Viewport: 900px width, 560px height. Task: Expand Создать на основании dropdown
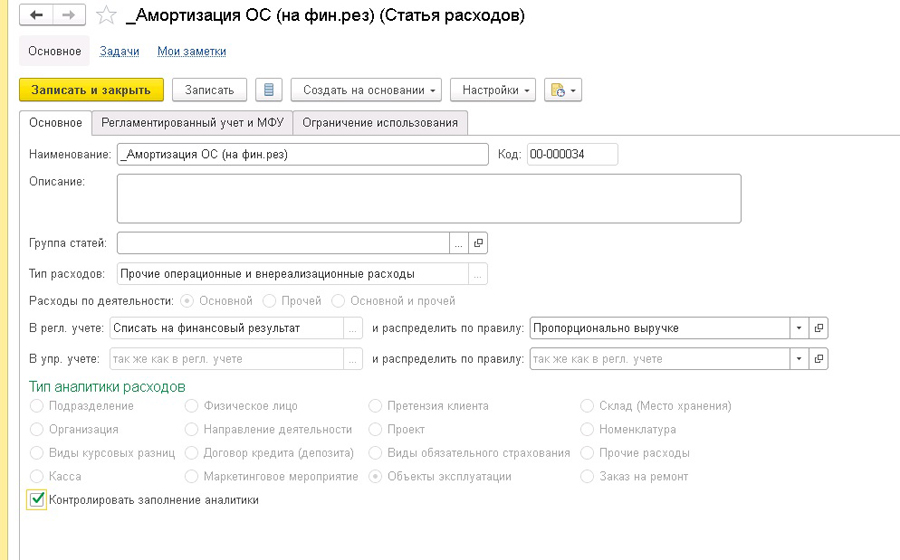(366, 90)
